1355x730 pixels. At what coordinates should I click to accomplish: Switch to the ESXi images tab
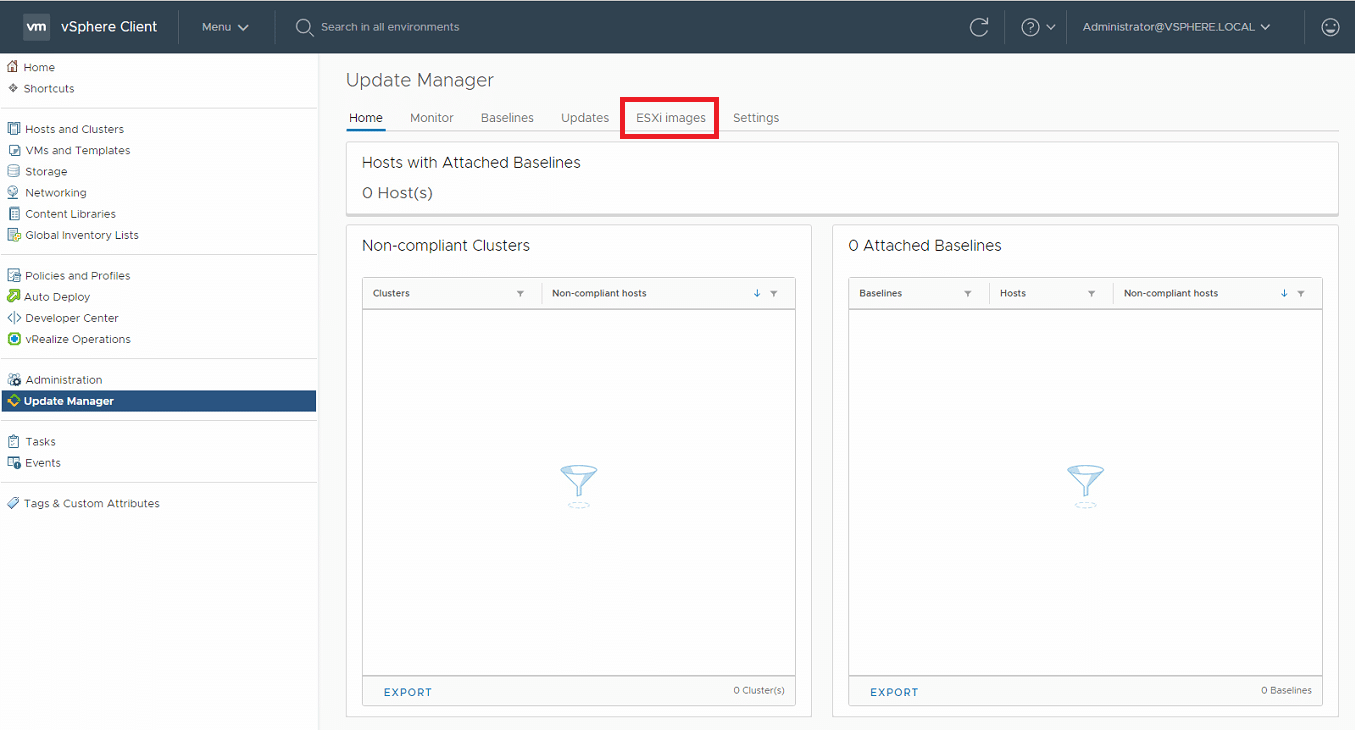pyautogui.click(x=670, y=118)
